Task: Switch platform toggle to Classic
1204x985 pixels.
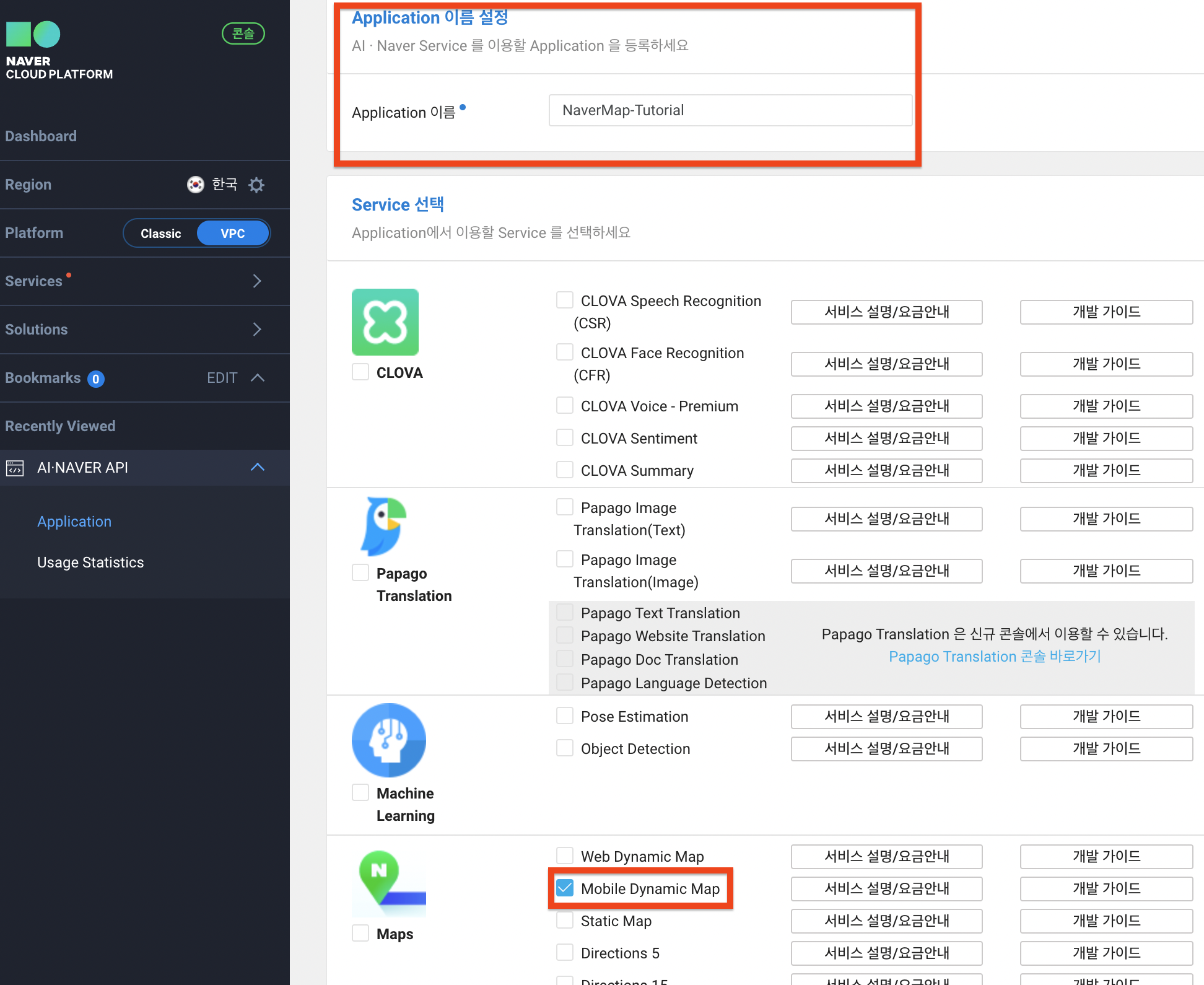Action: tap(161, 234)
